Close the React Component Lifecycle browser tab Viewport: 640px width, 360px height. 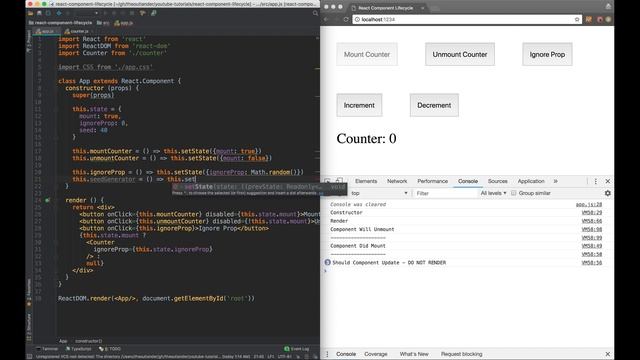(422, 8)
